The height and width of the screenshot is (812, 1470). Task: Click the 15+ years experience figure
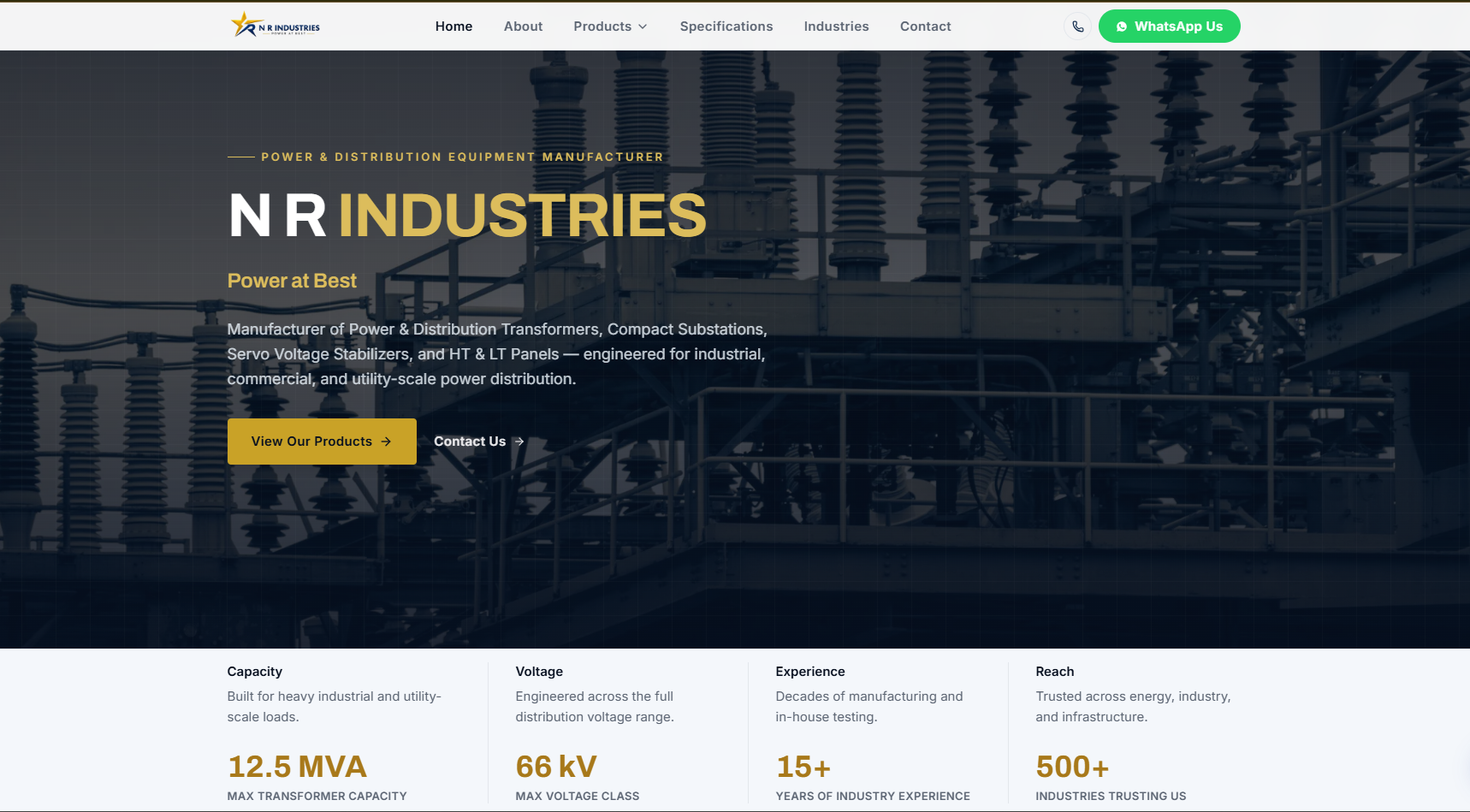803,767
